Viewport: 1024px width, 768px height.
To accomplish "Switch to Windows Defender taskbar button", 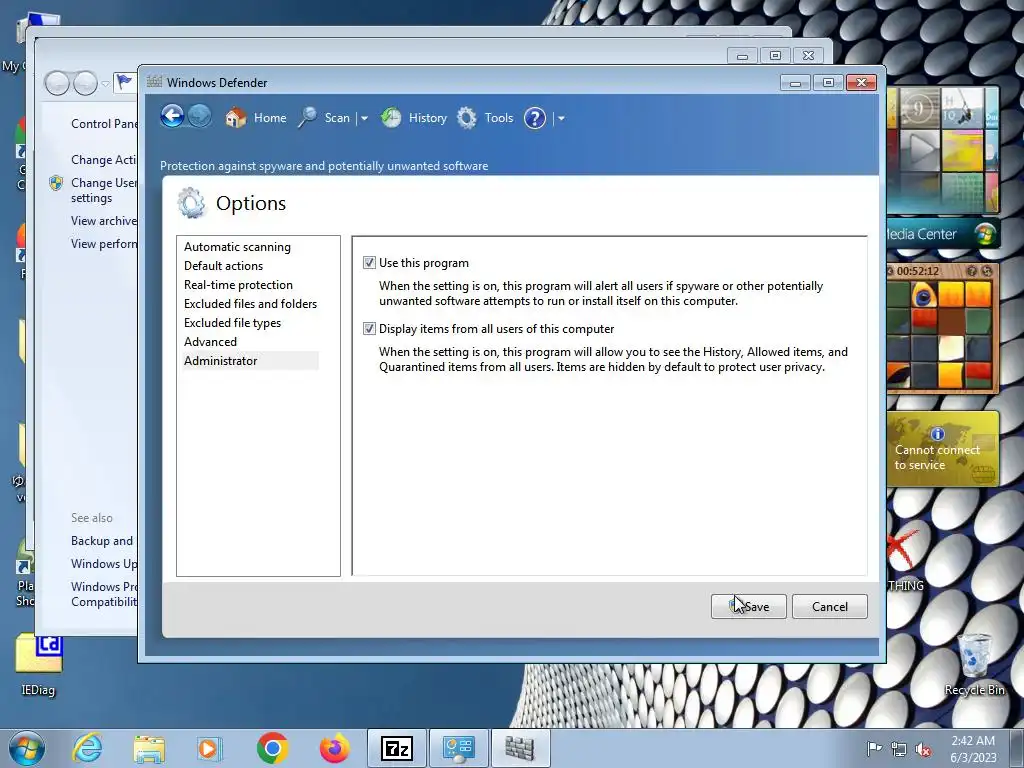I will coord(520,748).
